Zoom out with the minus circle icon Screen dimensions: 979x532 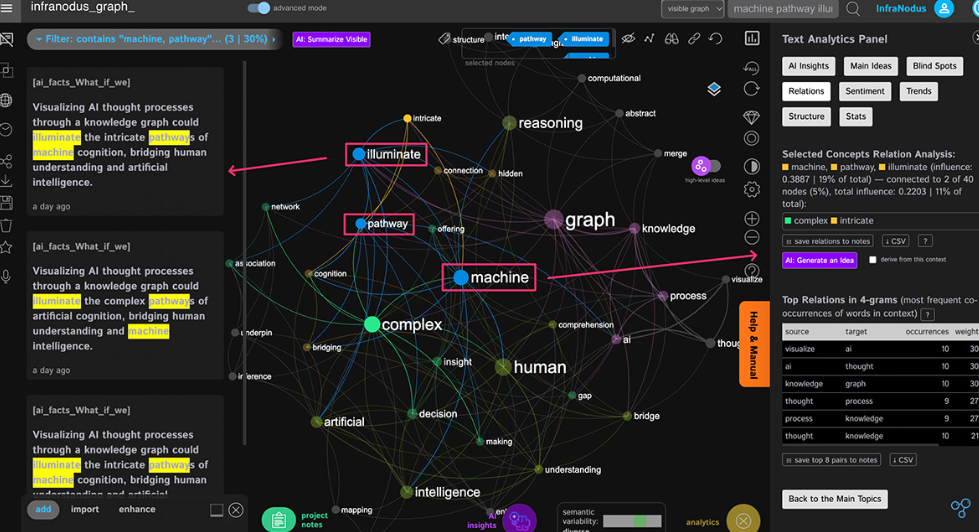pyautogui.click(x=752, y=237)
